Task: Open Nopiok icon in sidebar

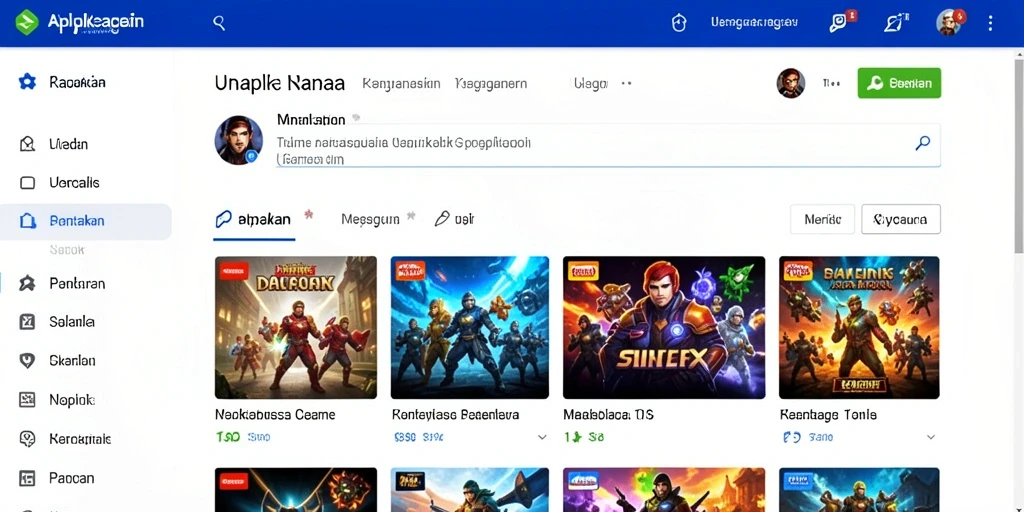Action: point(27,400)
